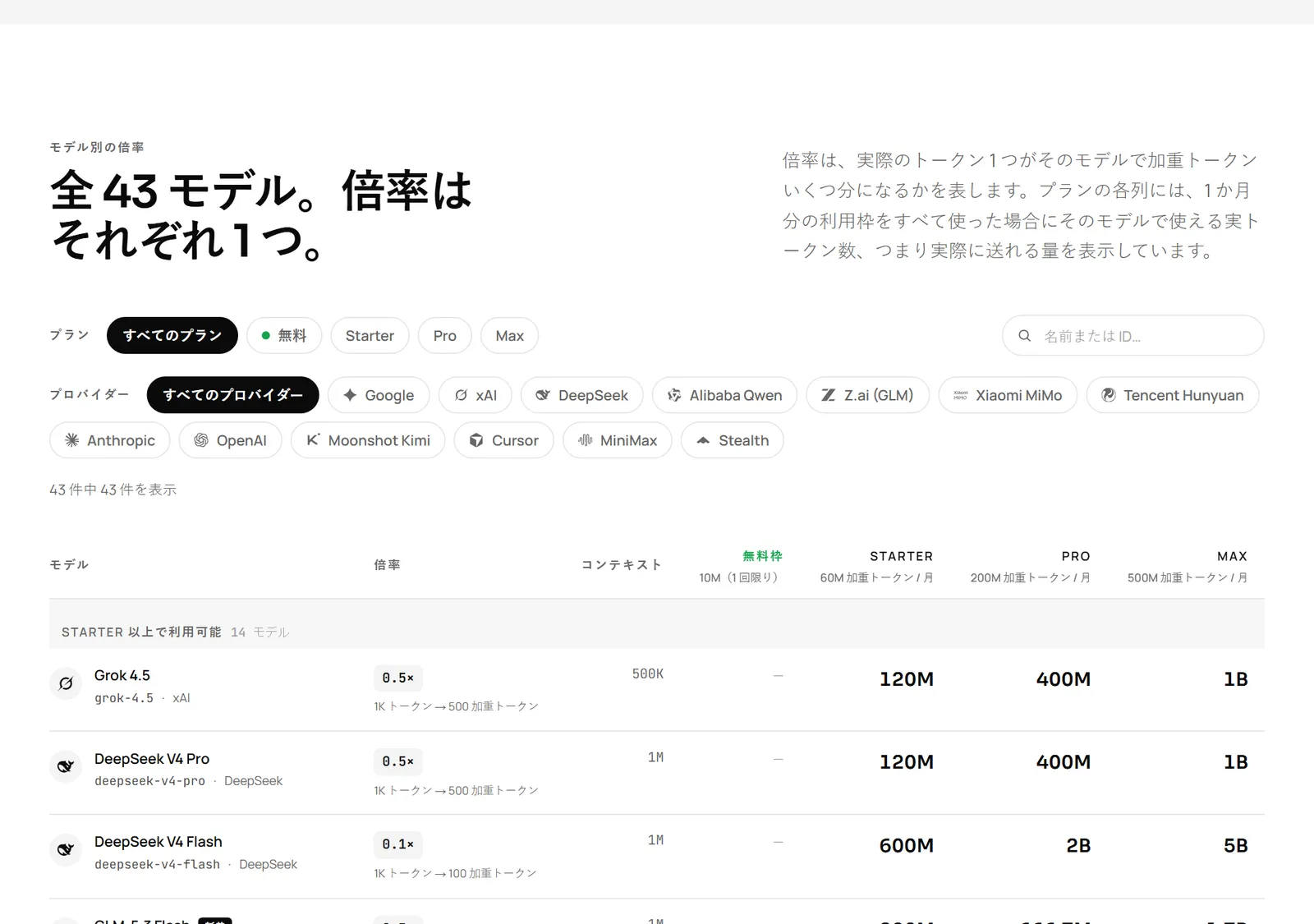The image size is (1314, 924).
Task: Click the Stealth chip icon
Action: click(703, 441)
